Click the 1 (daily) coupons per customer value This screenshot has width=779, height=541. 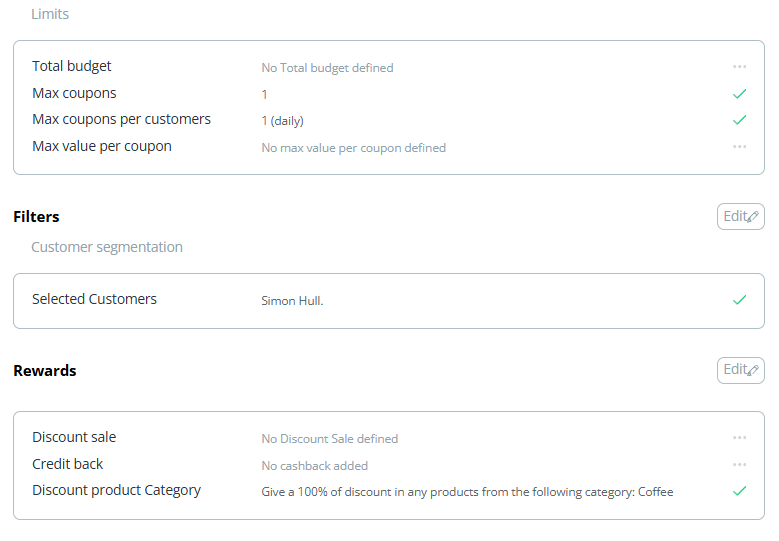pyautogui.click(x=282, y=121)
